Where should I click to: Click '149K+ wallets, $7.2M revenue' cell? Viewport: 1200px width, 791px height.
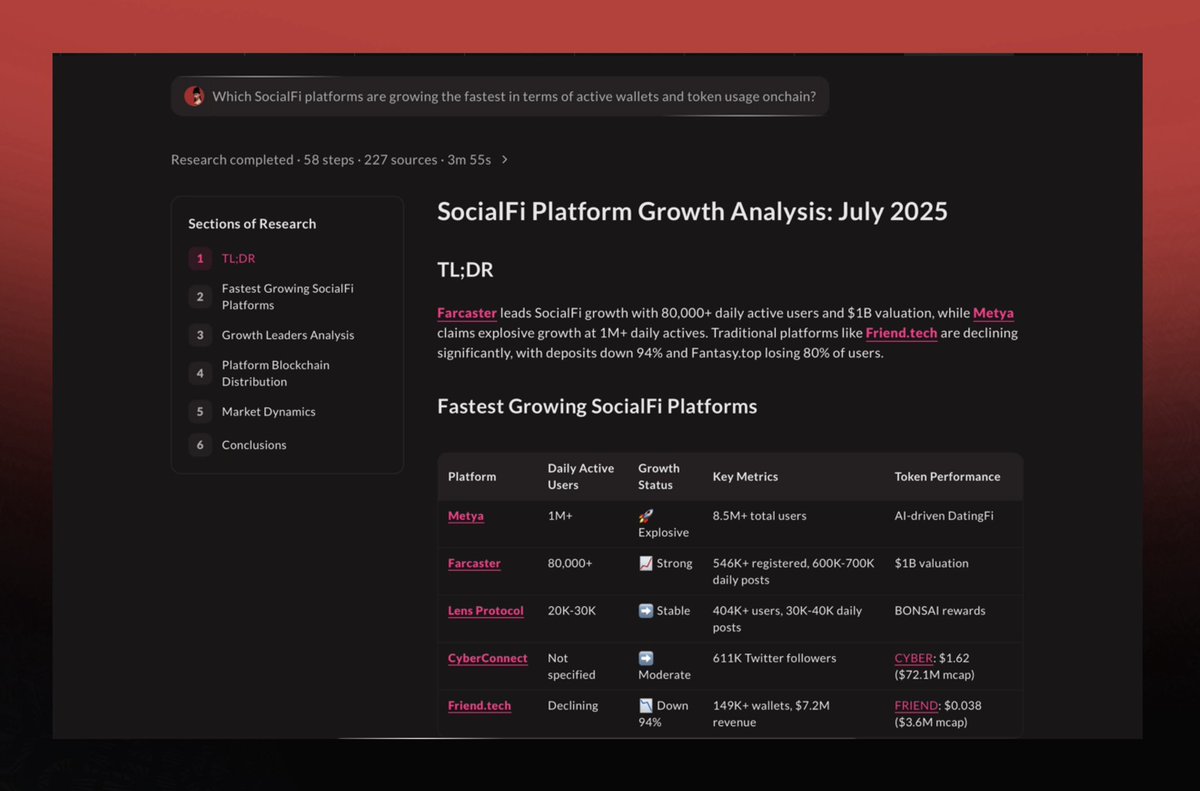pyautogui.click(x=771, y=713)
